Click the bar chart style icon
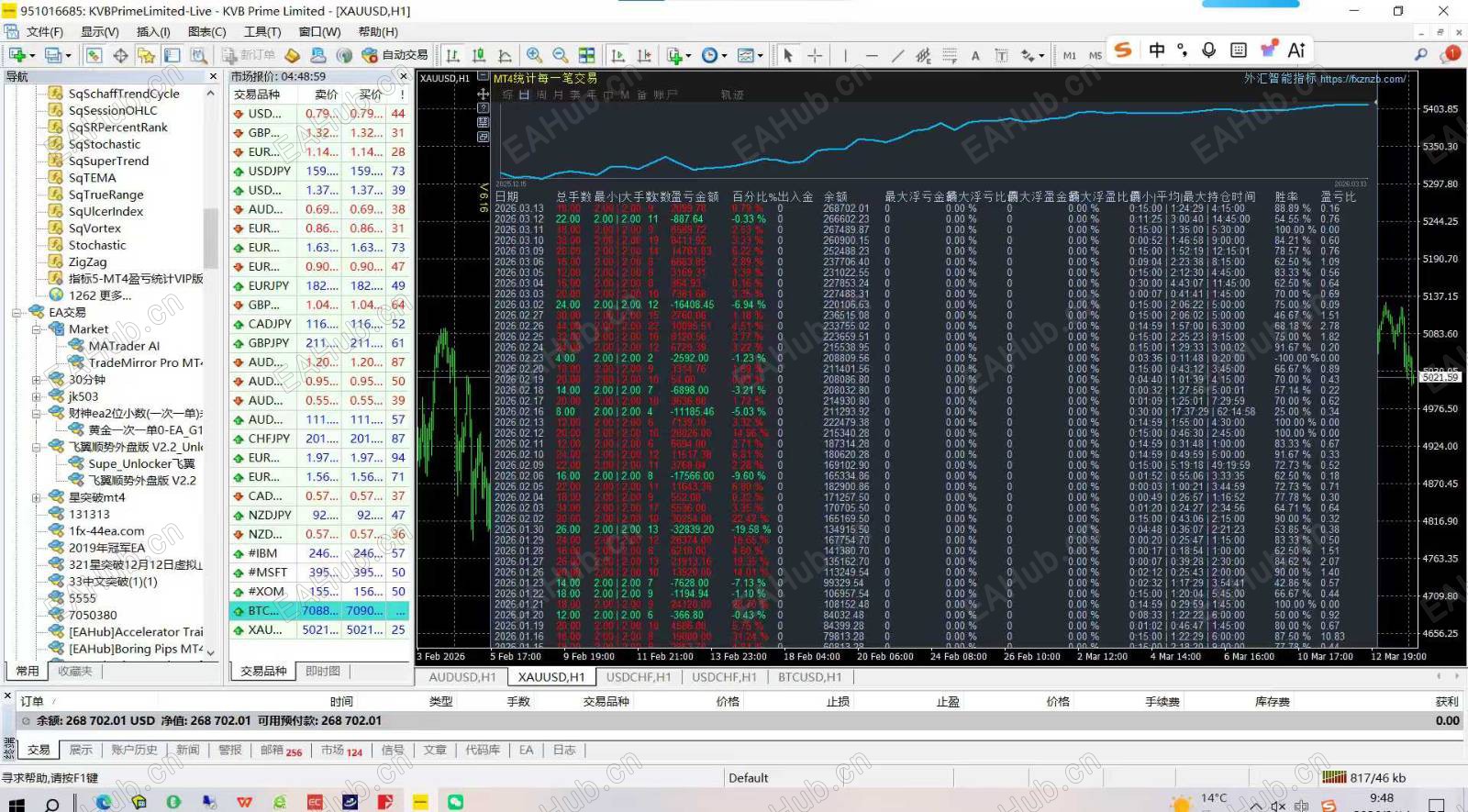The height and width of the screenshot is (812, 1468). (x=452, y=56)
